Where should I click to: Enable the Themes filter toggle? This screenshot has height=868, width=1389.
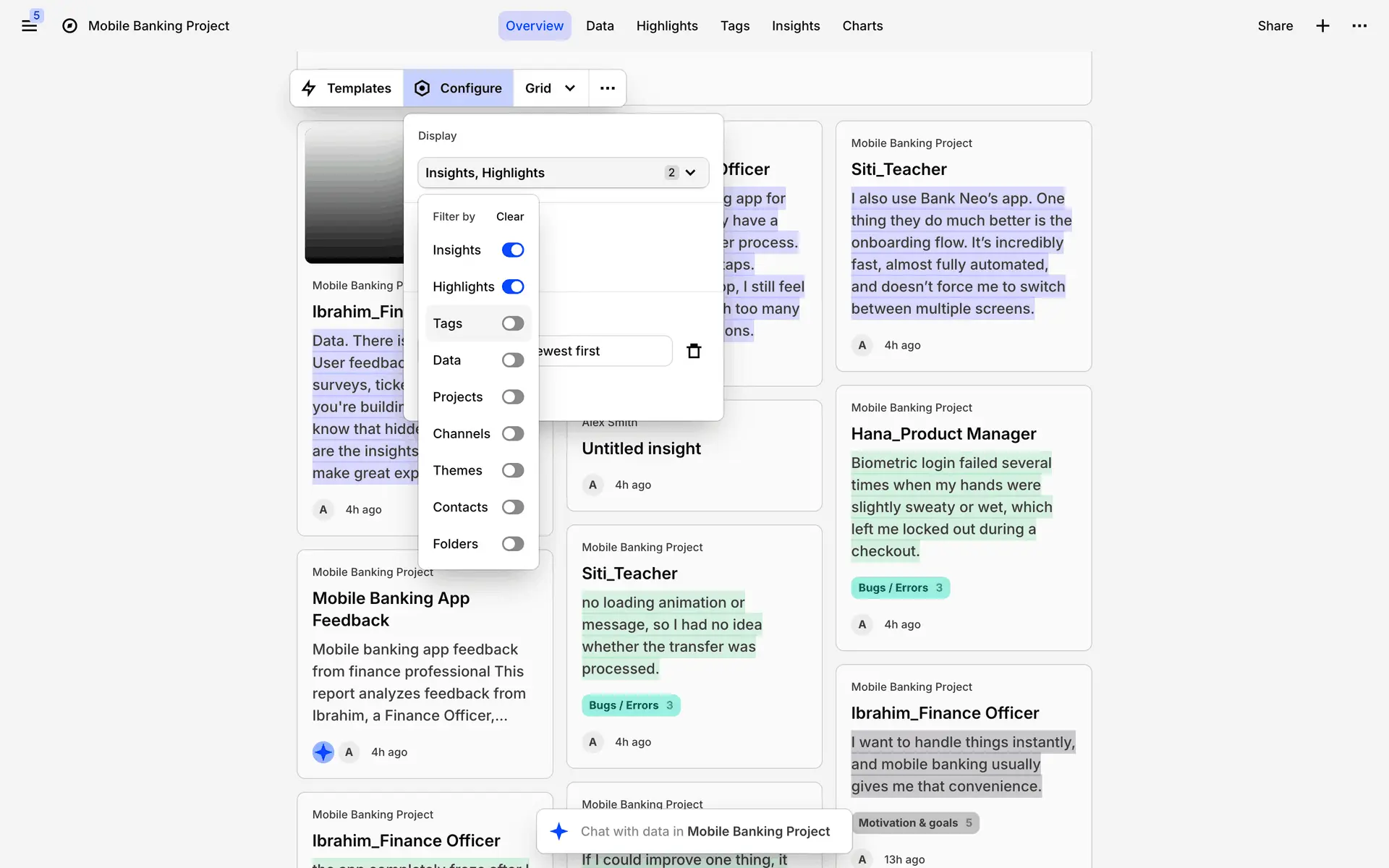(512, 470)
